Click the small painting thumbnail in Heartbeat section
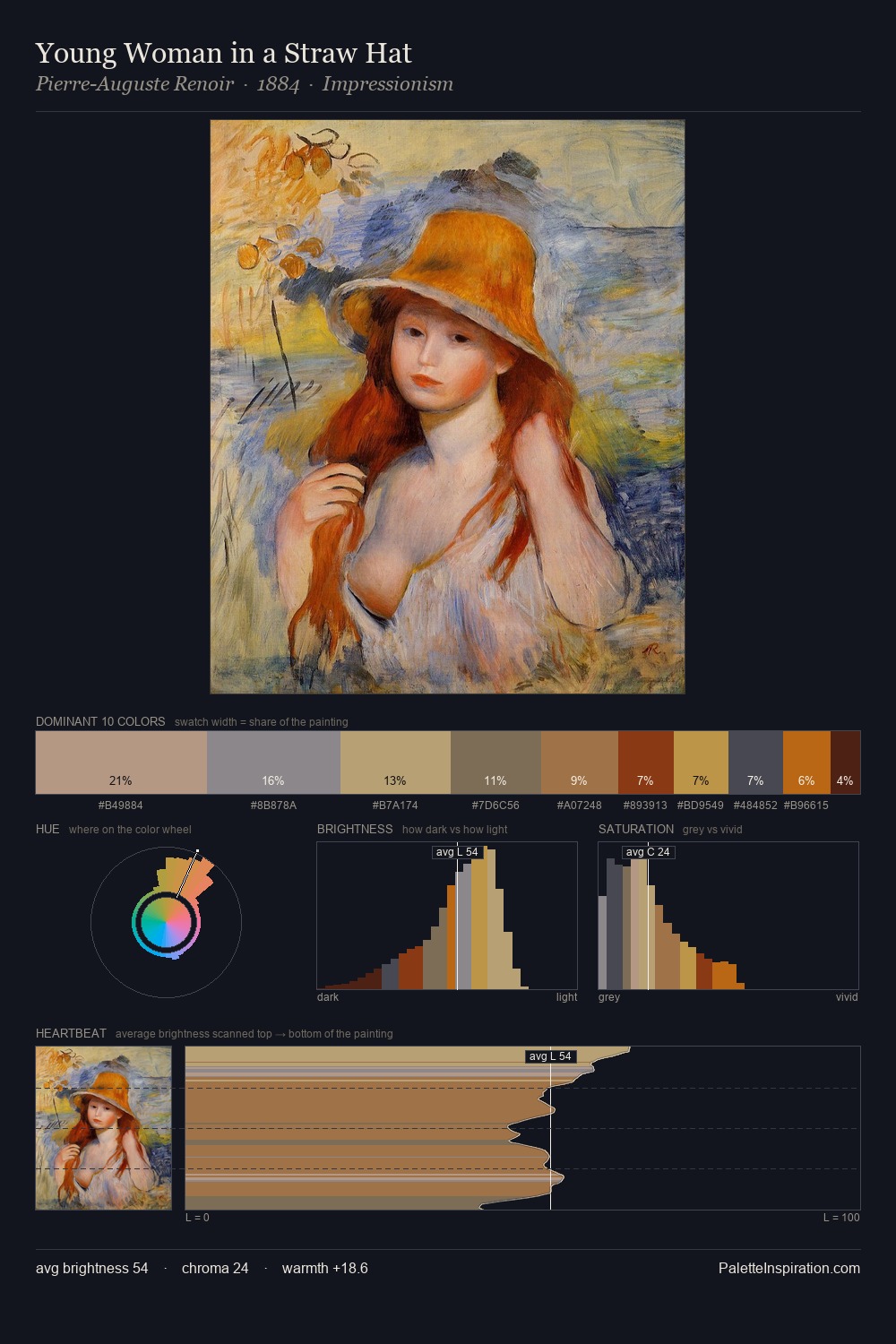 103,1128
